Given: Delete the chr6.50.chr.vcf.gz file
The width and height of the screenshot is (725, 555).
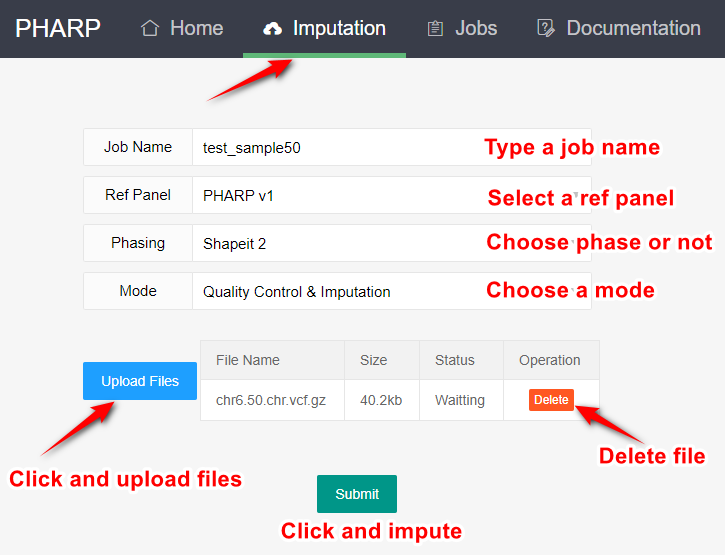Looking at the screenshot, I should 551,400.
